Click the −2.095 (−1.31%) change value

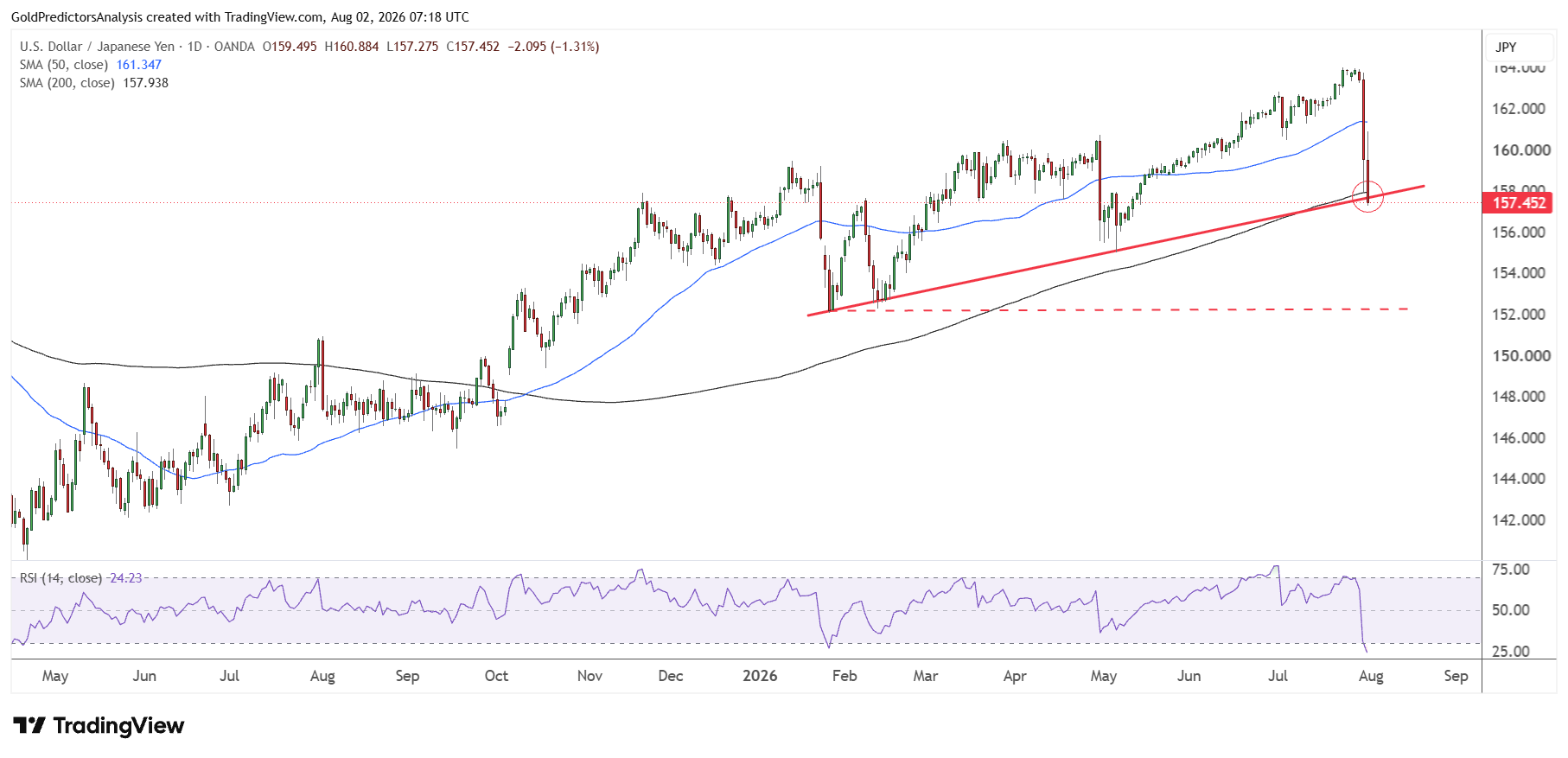tap(553, 47)
